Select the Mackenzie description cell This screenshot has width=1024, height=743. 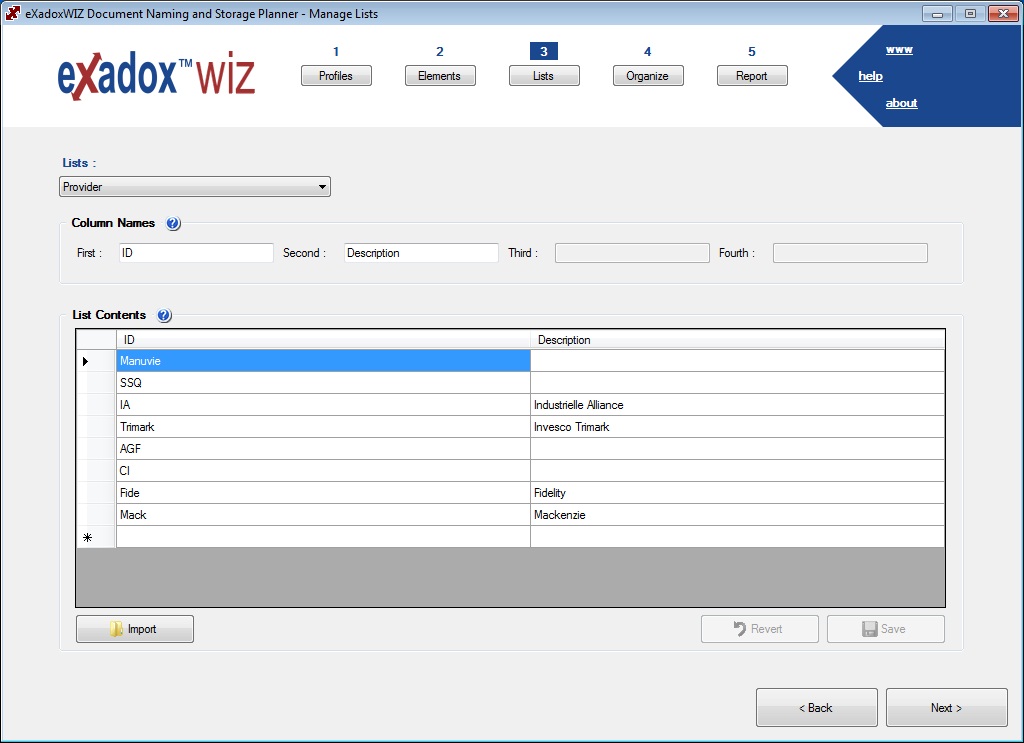point(737,515)
